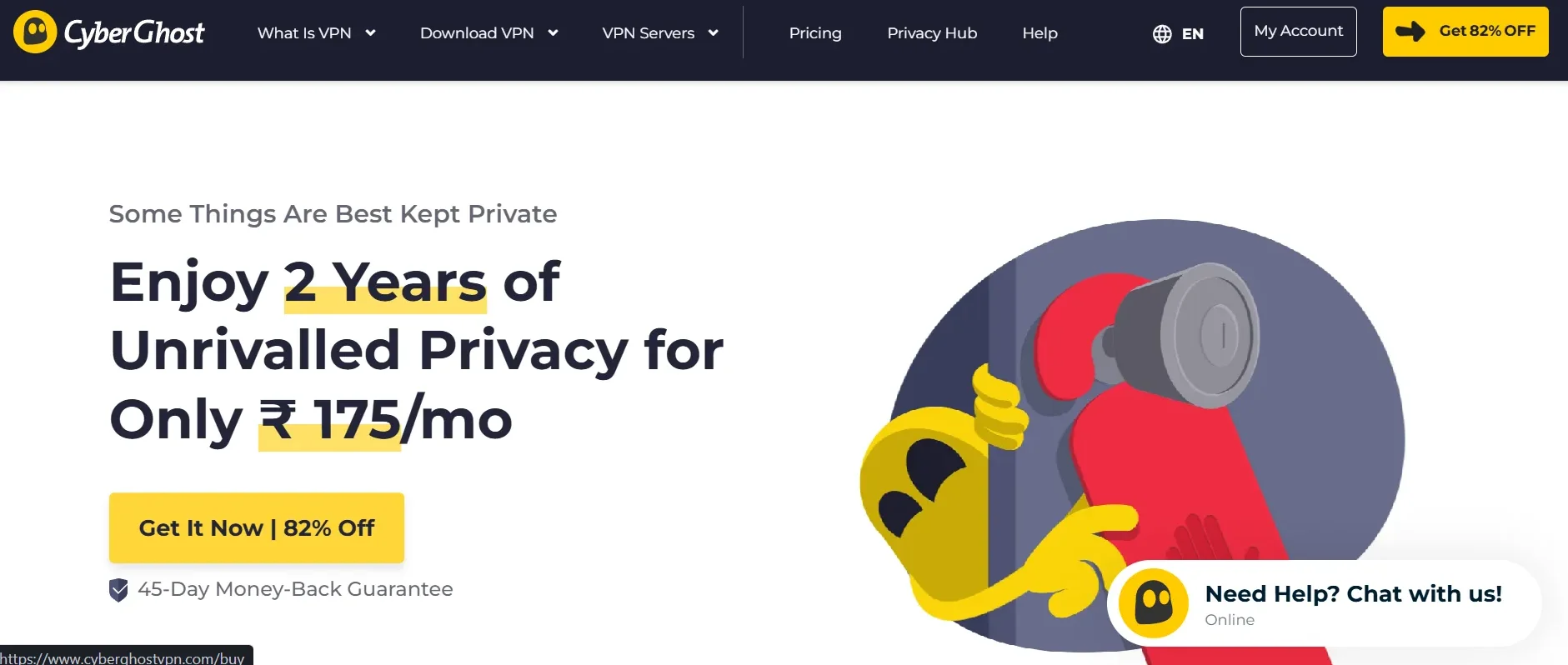This screenshot has width=1568, height=665.
Task: Click the Online status indicator in chat
Action: click(1230, 619)
